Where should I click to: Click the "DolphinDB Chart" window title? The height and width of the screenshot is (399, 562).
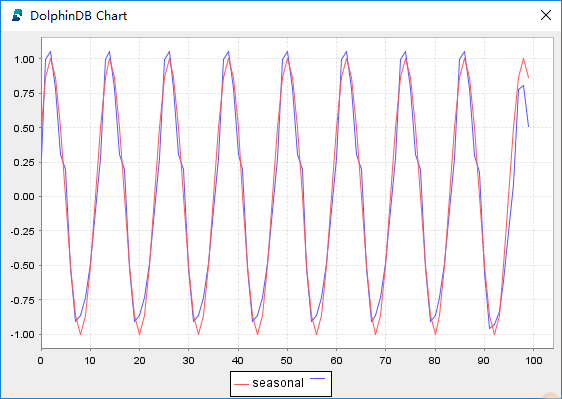78,16
